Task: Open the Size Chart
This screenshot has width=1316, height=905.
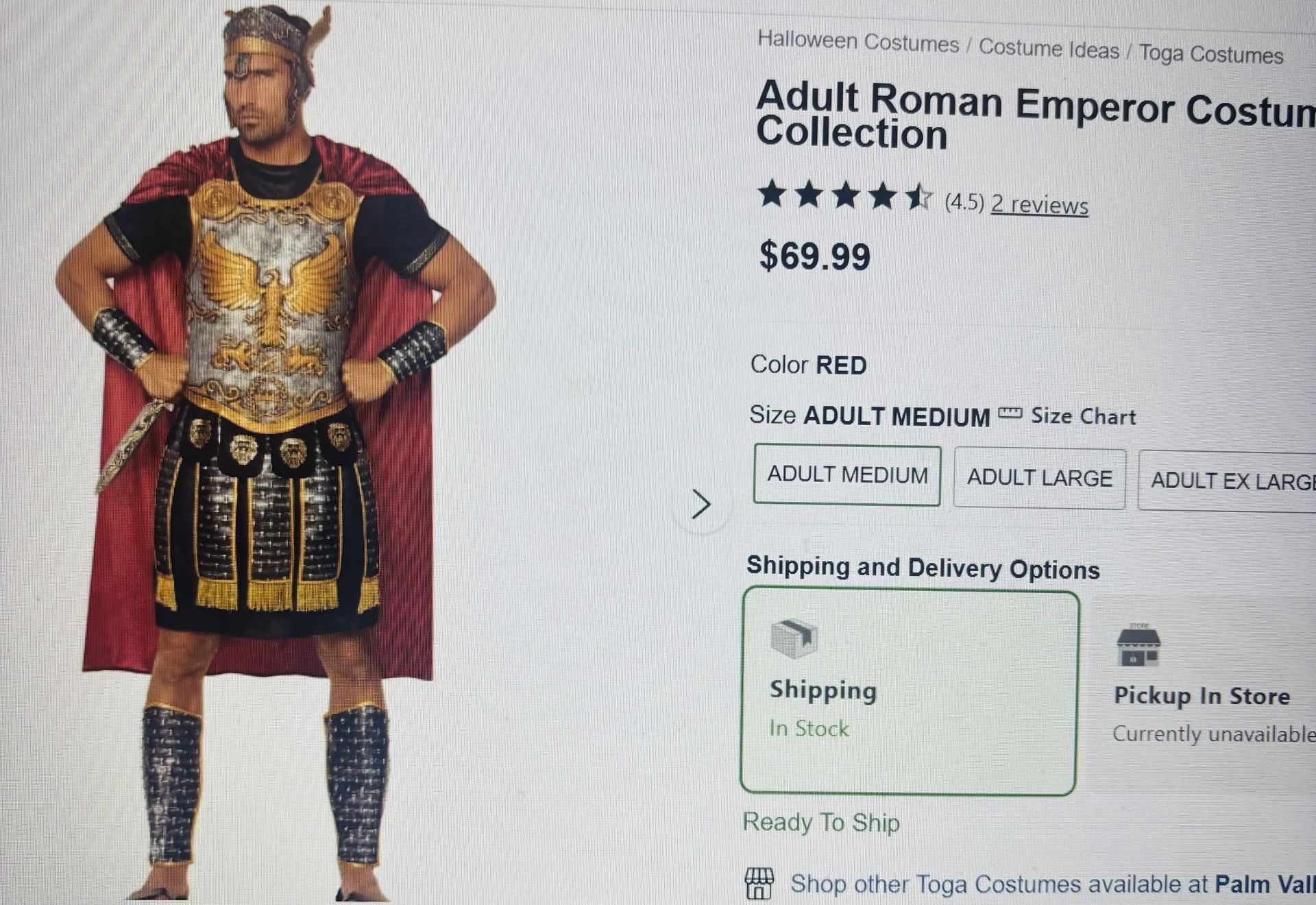Action: (x=1083, y=415)
